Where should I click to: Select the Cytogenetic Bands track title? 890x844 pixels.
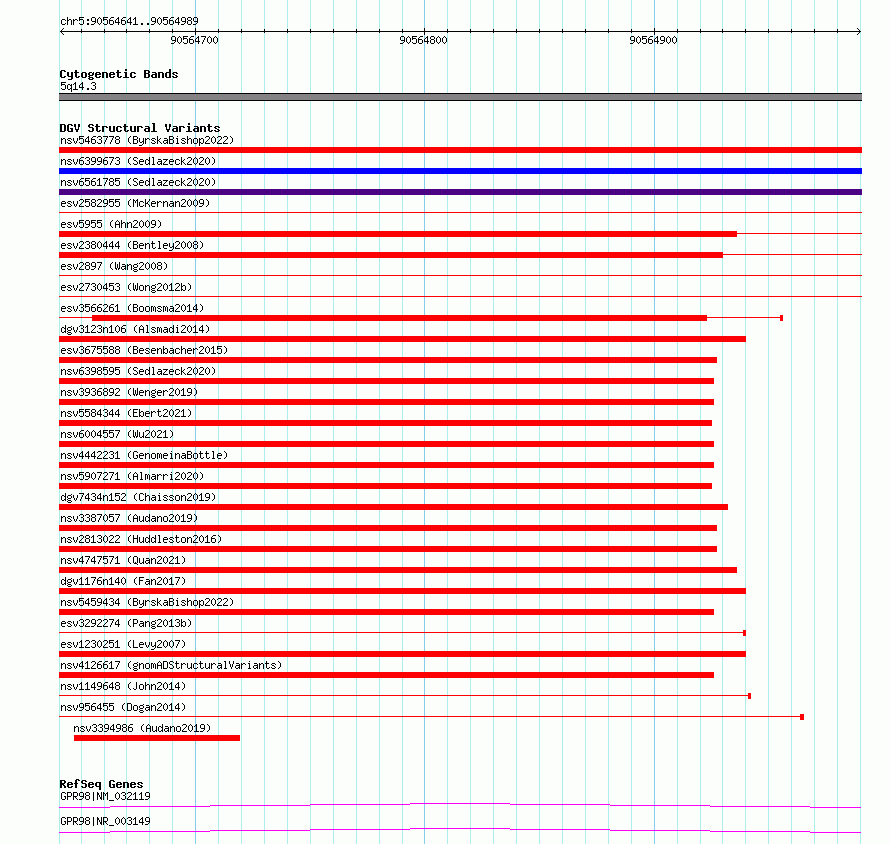(119, 74)
